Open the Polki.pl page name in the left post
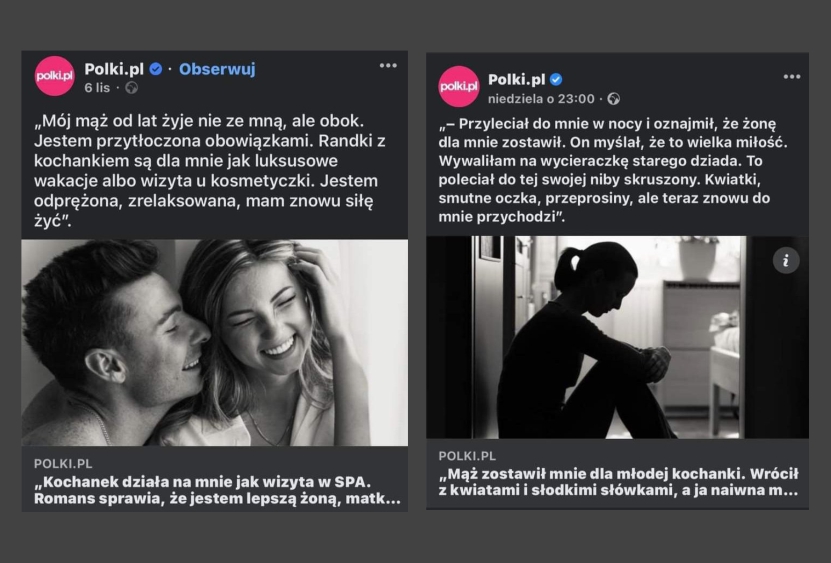 click(114, 69)
